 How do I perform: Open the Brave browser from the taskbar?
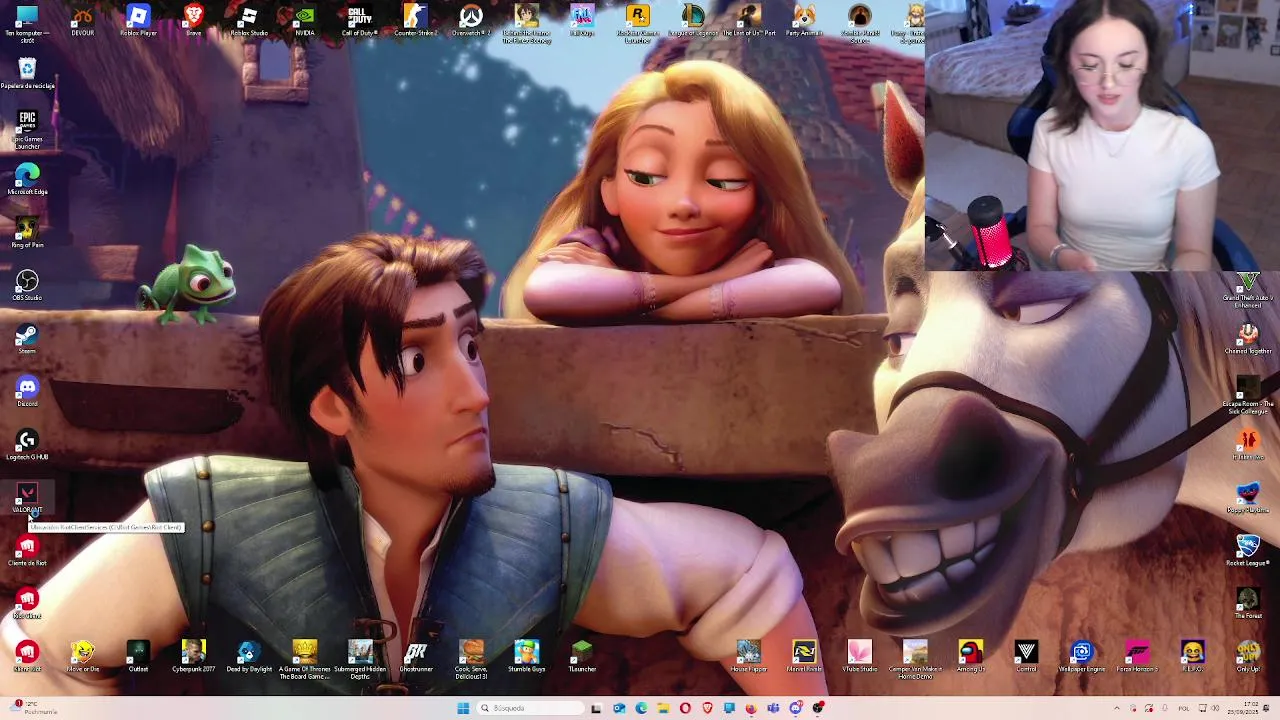pos(707,708)
